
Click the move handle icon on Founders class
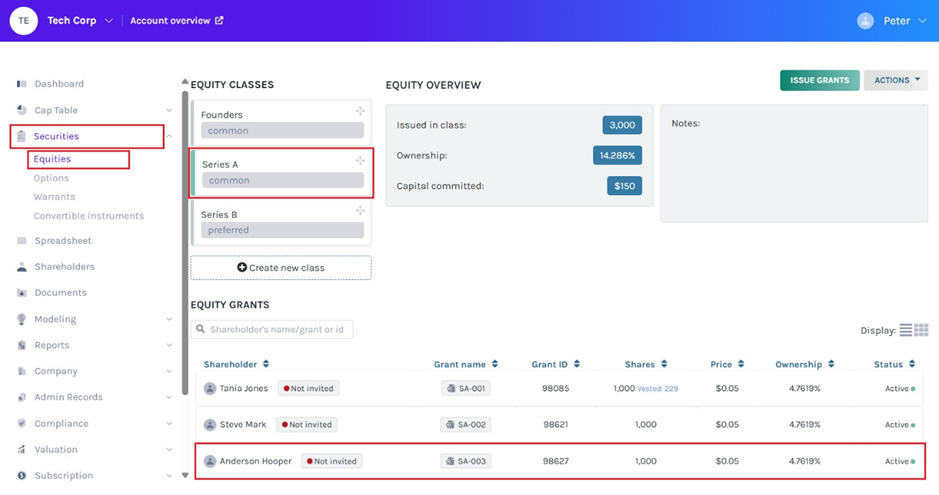tap(360, 111)
